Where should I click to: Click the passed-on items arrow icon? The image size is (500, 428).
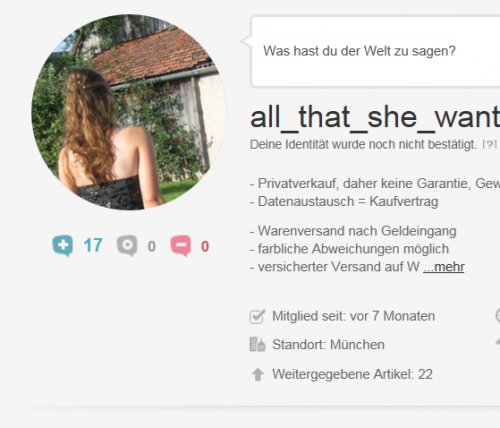click(x=257, y=374)
